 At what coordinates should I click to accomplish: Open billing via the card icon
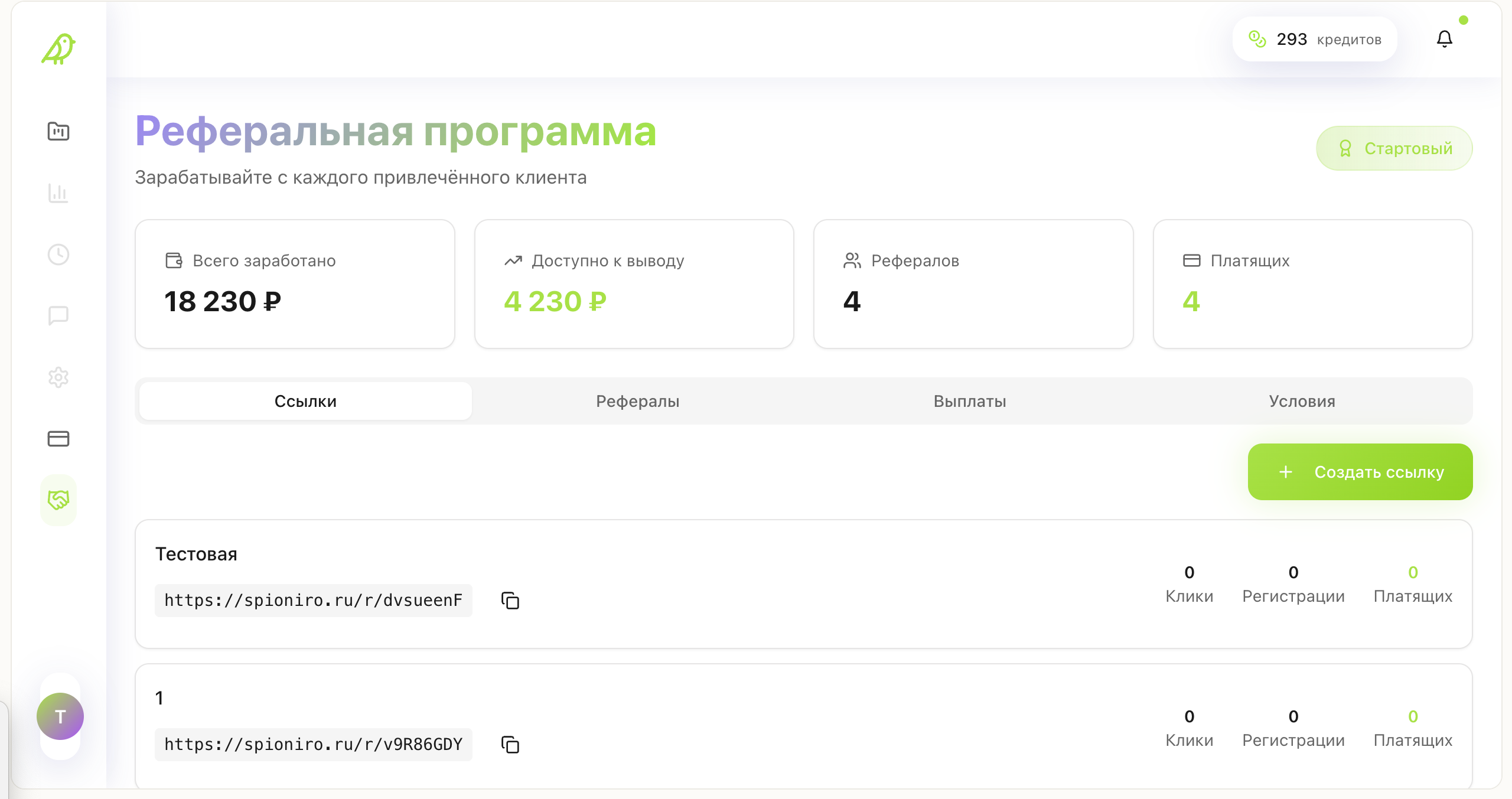(x=58, y=439)
